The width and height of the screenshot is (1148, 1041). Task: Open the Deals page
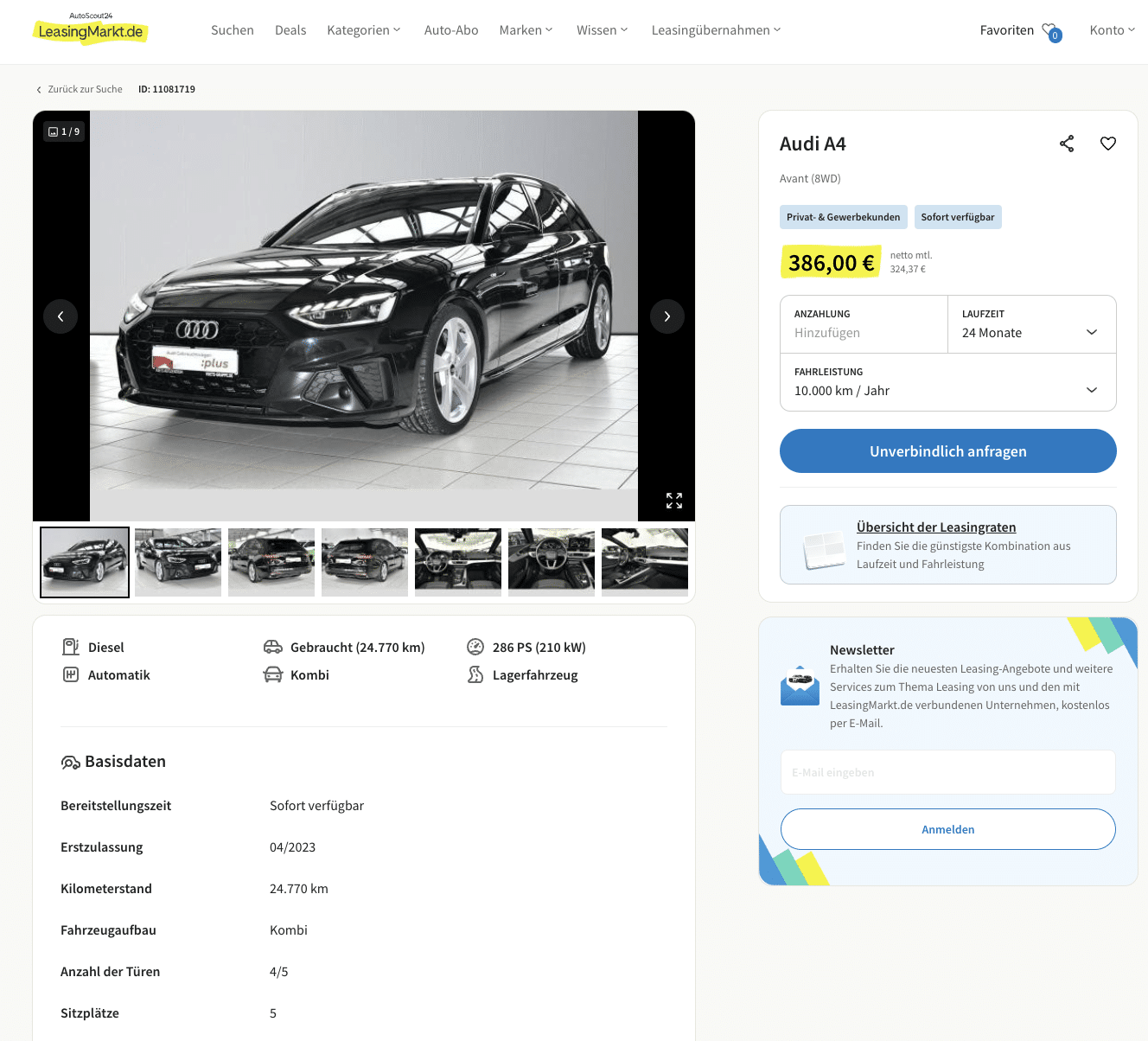(290, 30)
